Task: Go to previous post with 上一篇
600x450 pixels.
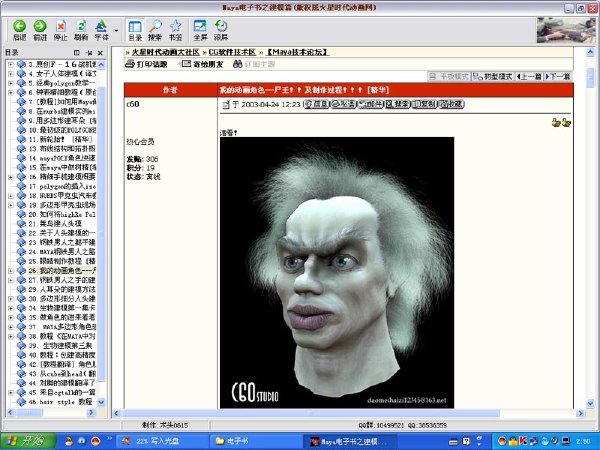Action: click(529, 77)
